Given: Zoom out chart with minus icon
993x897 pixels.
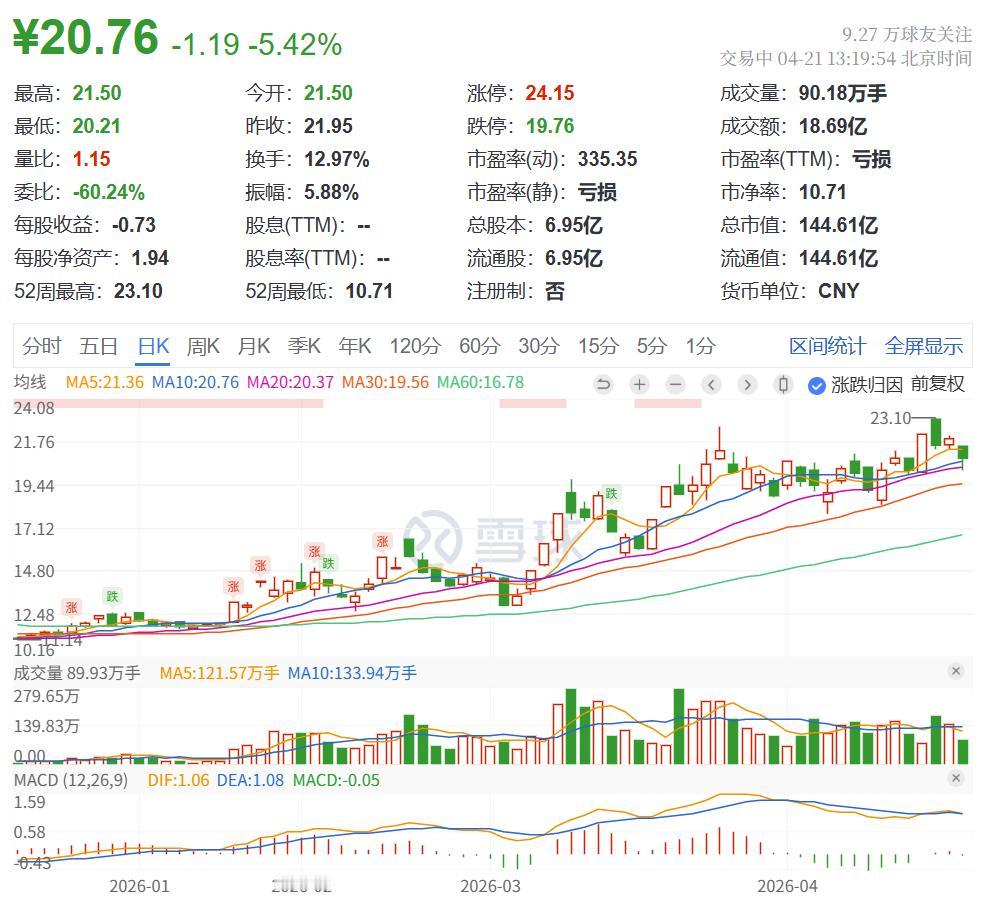Looking at the screenshot, I should (x=676, y=384).
